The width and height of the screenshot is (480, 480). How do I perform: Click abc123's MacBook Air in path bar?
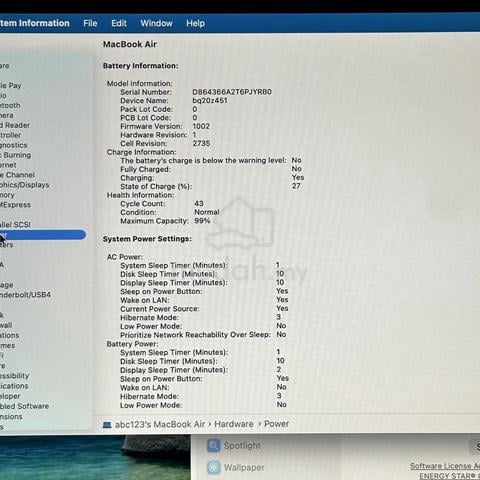click(160, 424)
